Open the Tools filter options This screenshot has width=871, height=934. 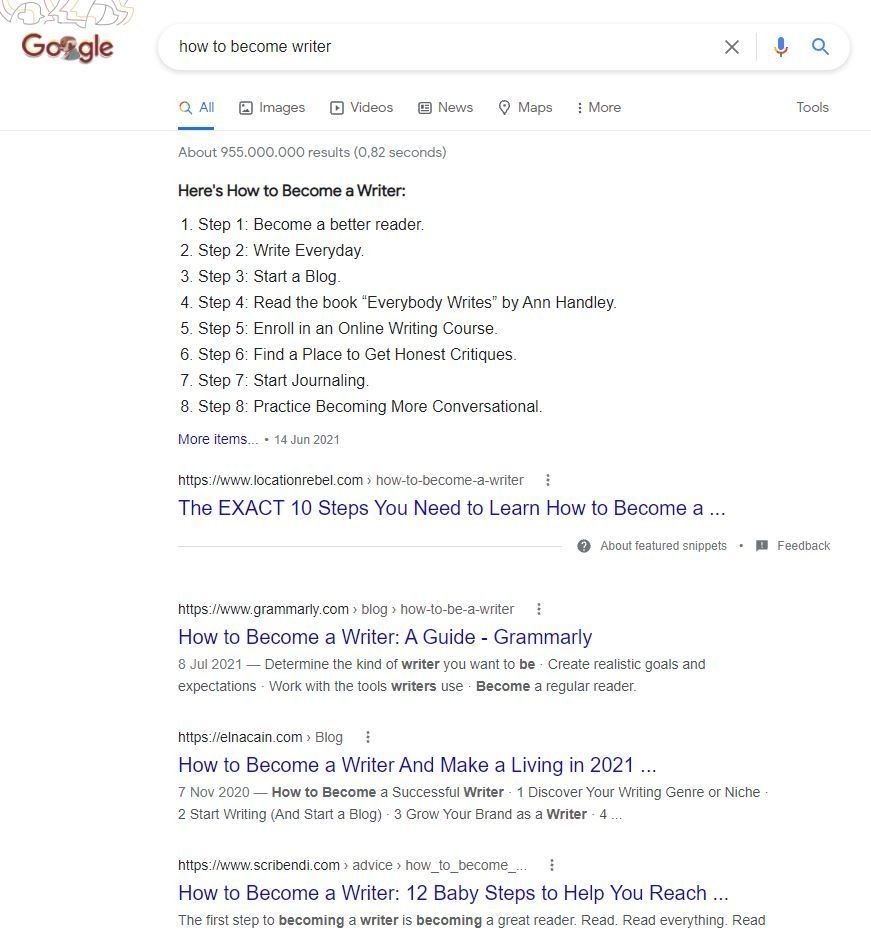tap(813, 107)
